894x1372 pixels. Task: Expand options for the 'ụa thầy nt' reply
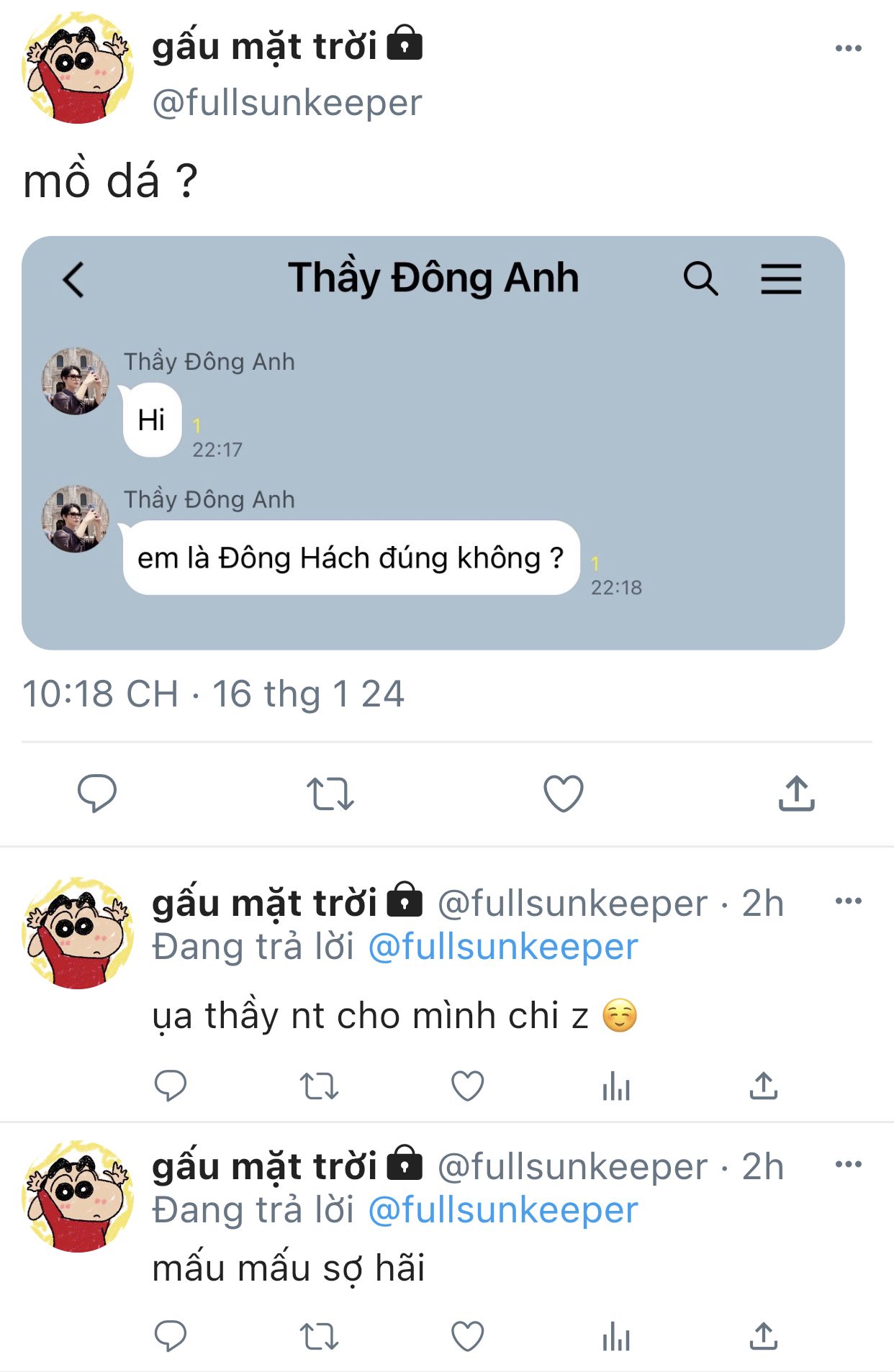point(848,901)
